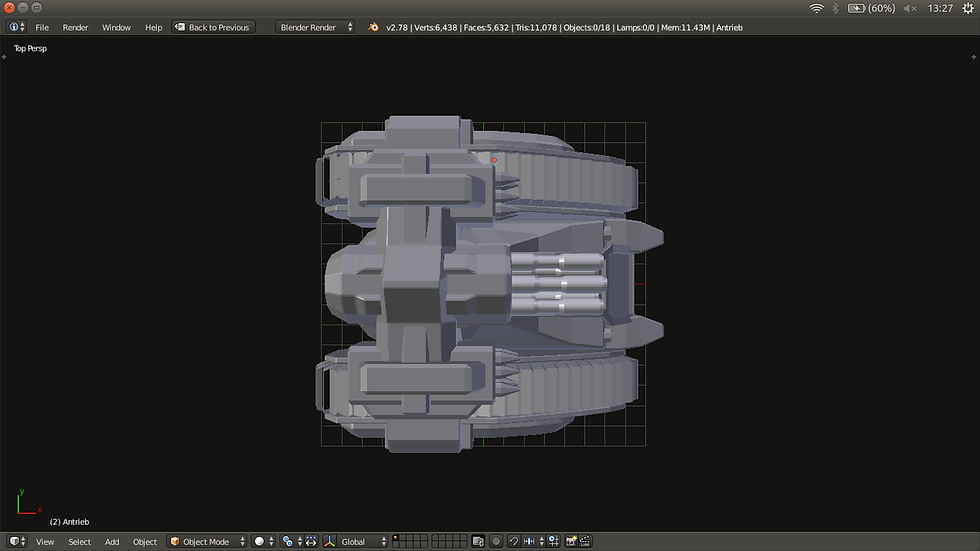Click the Info editor type icon

tap(14, 27)
